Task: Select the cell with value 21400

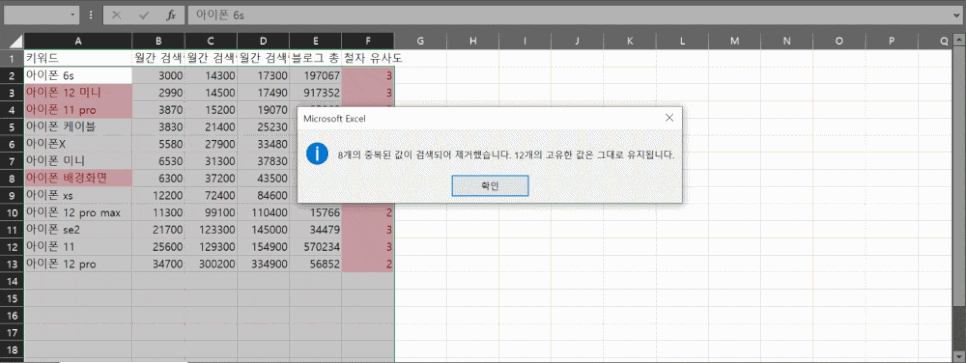Action: pos(211,127)
